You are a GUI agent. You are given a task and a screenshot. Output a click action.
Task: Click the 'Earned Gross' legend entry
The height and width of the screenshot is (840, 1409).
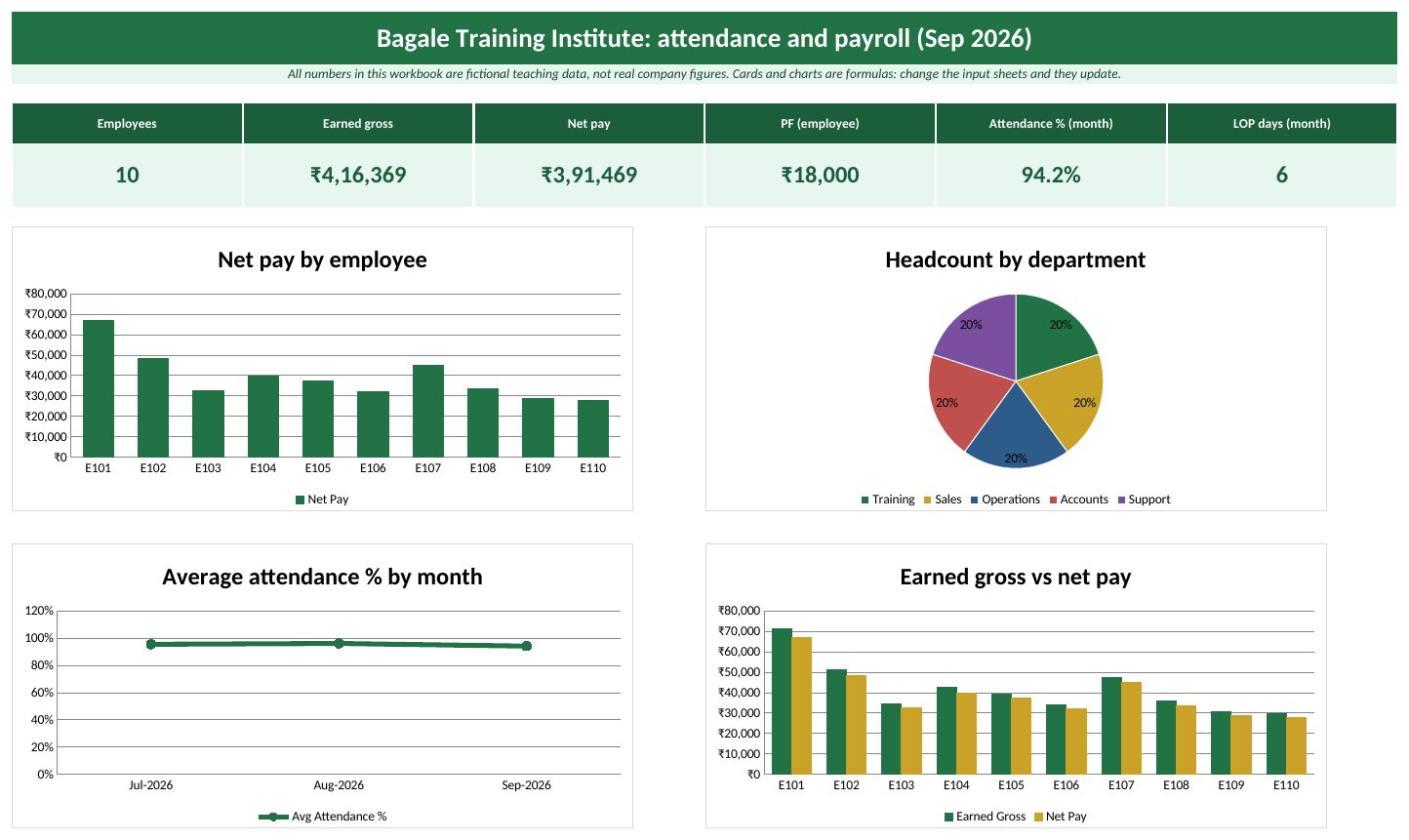[986, 817]
